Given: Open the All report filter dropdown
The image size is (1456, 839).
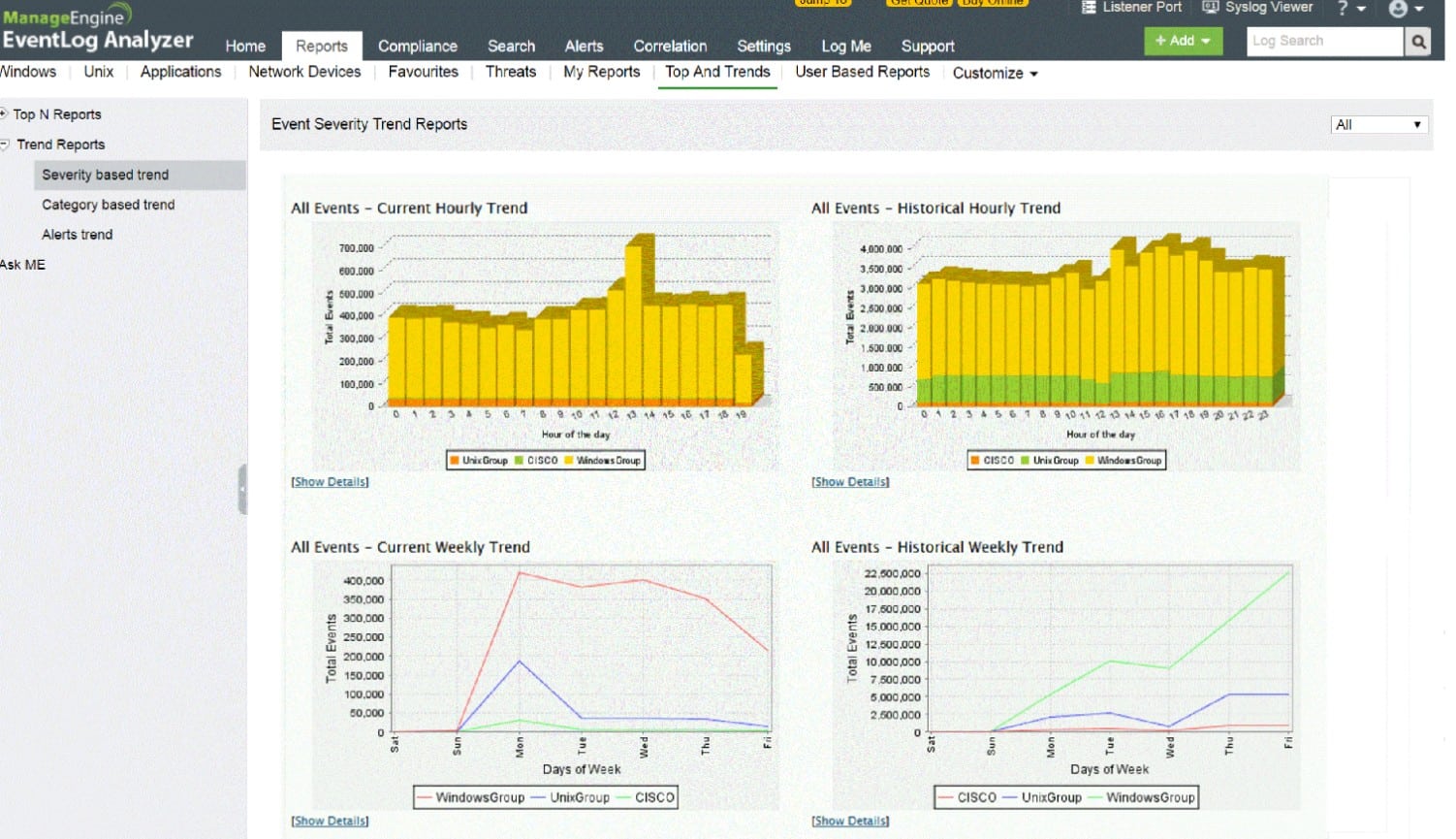Looking at the screenshot, I should [1377, 124].
